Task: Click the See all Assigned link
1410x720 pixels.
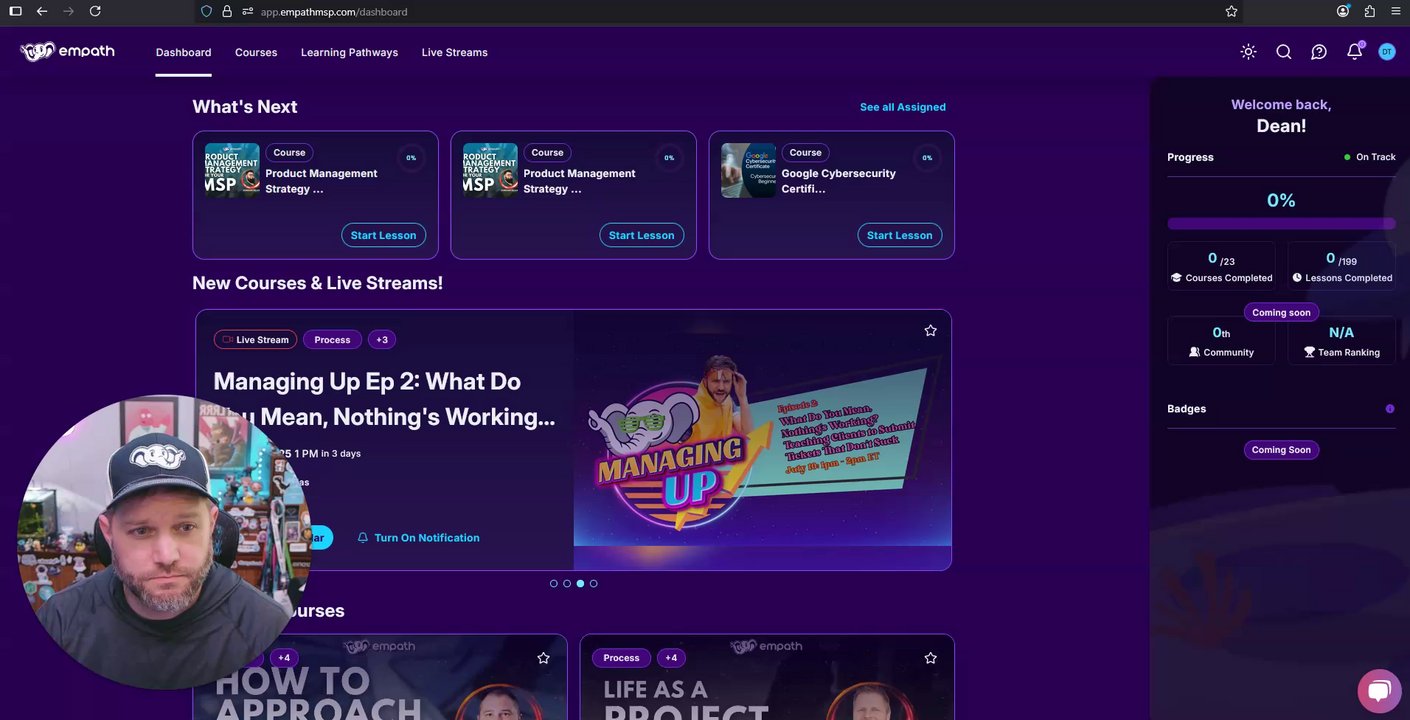Action: pyautogui.click(x=903, y=107)
